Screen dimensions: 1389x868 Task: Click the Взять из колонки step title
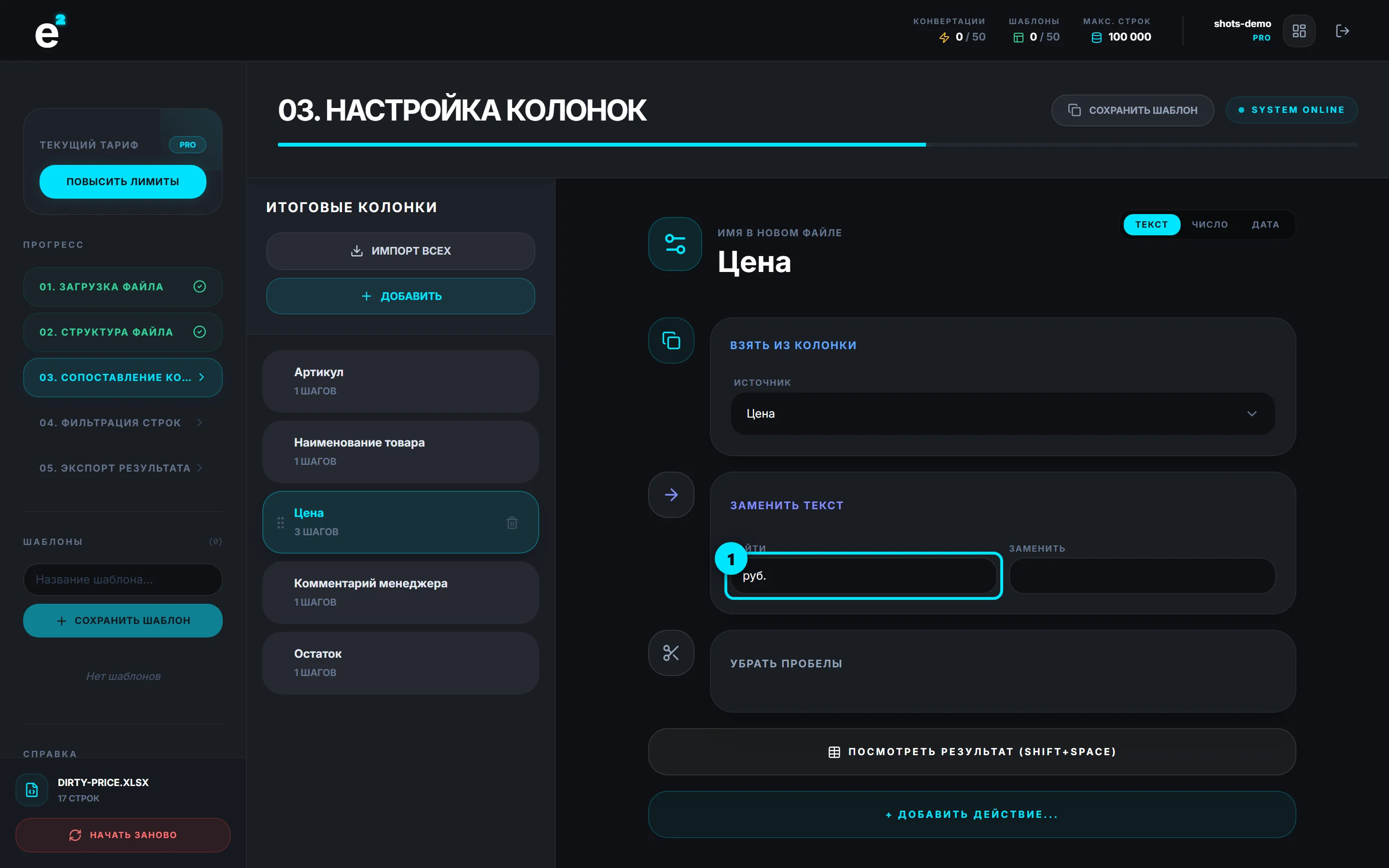point(793,346)
